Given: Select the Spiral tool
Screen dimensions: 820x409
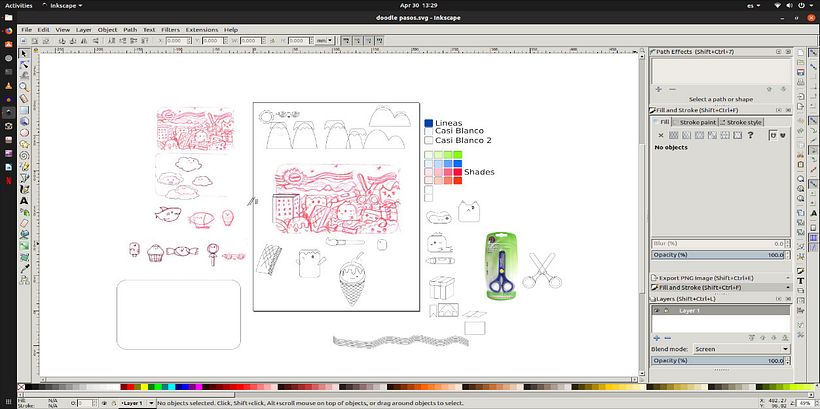Looking at the screenshot, I should pyautogui.click(x=24, y=155).
